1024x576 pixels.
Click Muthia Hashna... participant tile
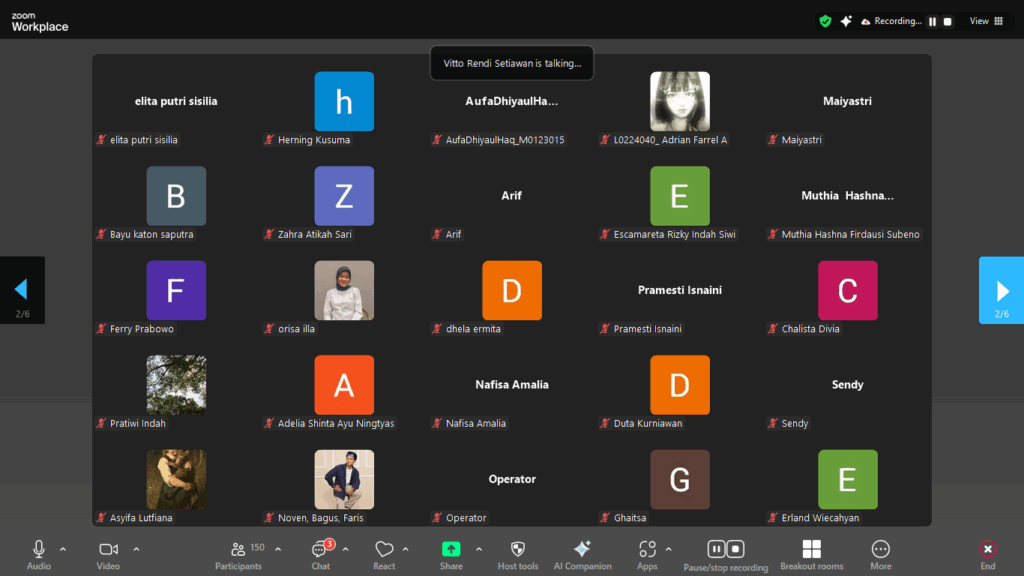point(848,196)
